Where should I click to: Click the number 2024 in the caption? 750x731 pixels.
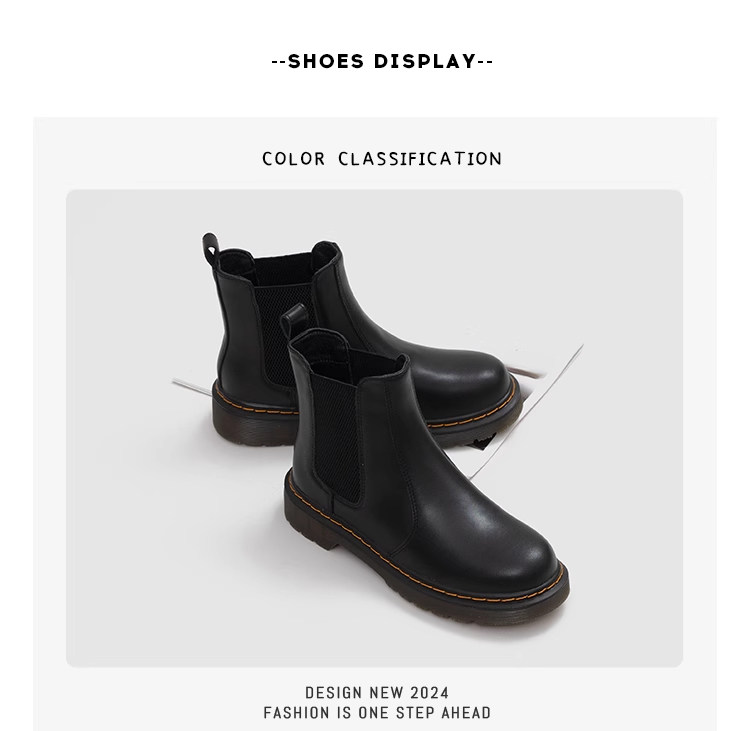[430, 693]
